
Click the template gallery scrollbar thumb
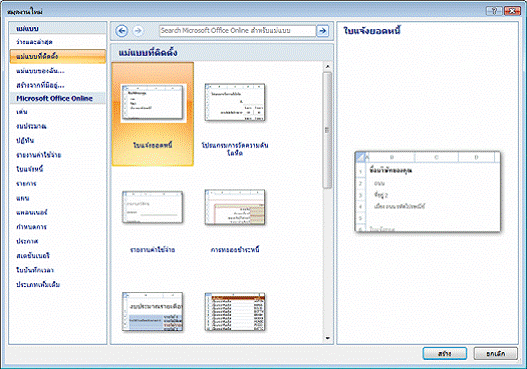point(327,130)
